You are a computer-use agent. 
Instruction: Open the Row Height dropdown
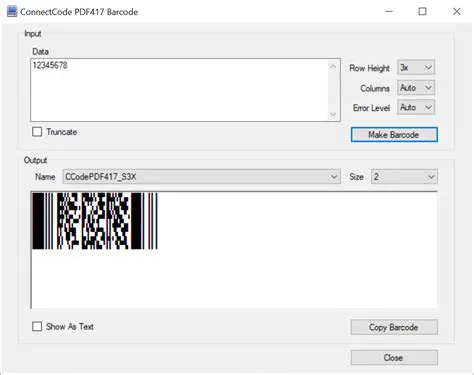pyautogui.click(x=416, y=68)
